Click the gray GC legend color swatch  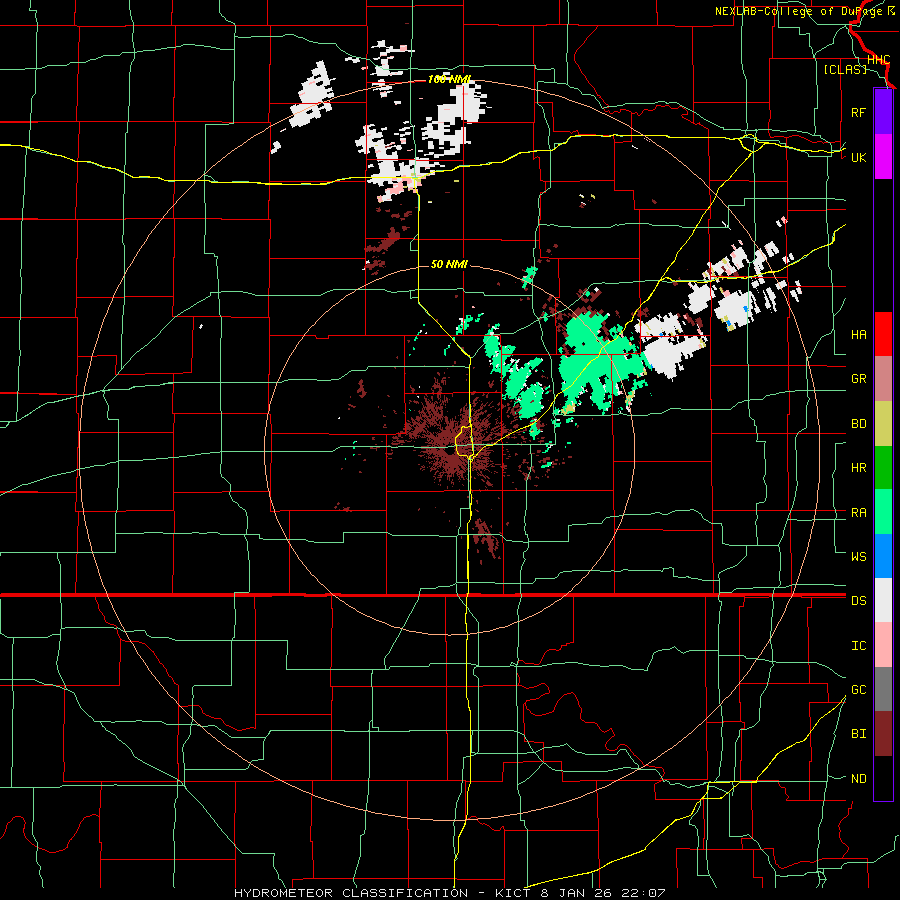pos(883,689)
